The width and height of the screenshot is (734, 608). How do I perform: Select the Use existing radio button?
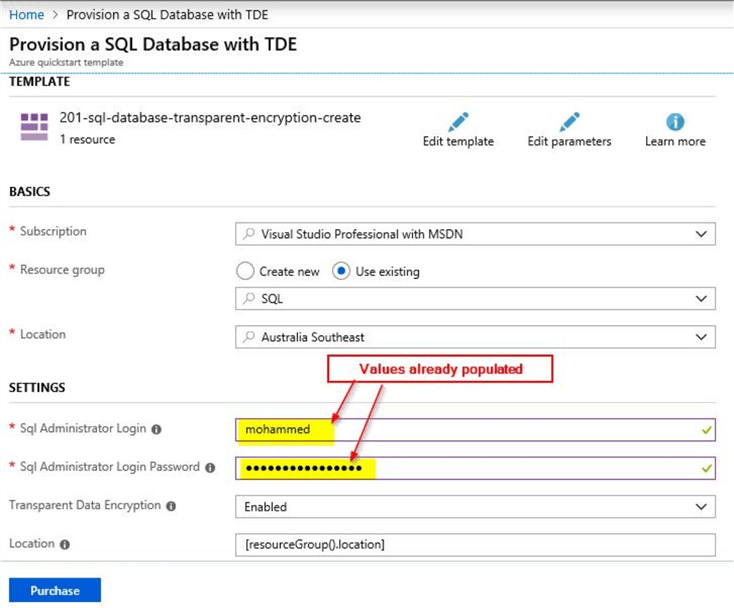(x=341, y=271)
